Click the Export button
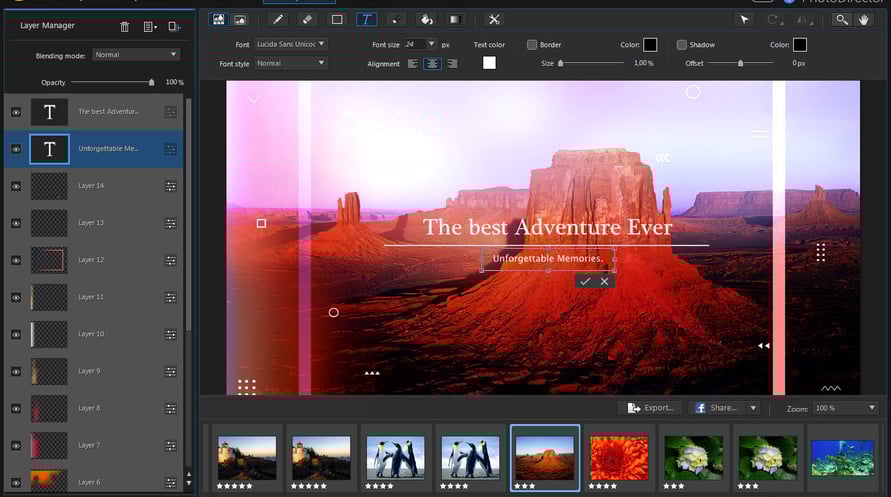Screen dimensions: 891x497 coord(651,408)
